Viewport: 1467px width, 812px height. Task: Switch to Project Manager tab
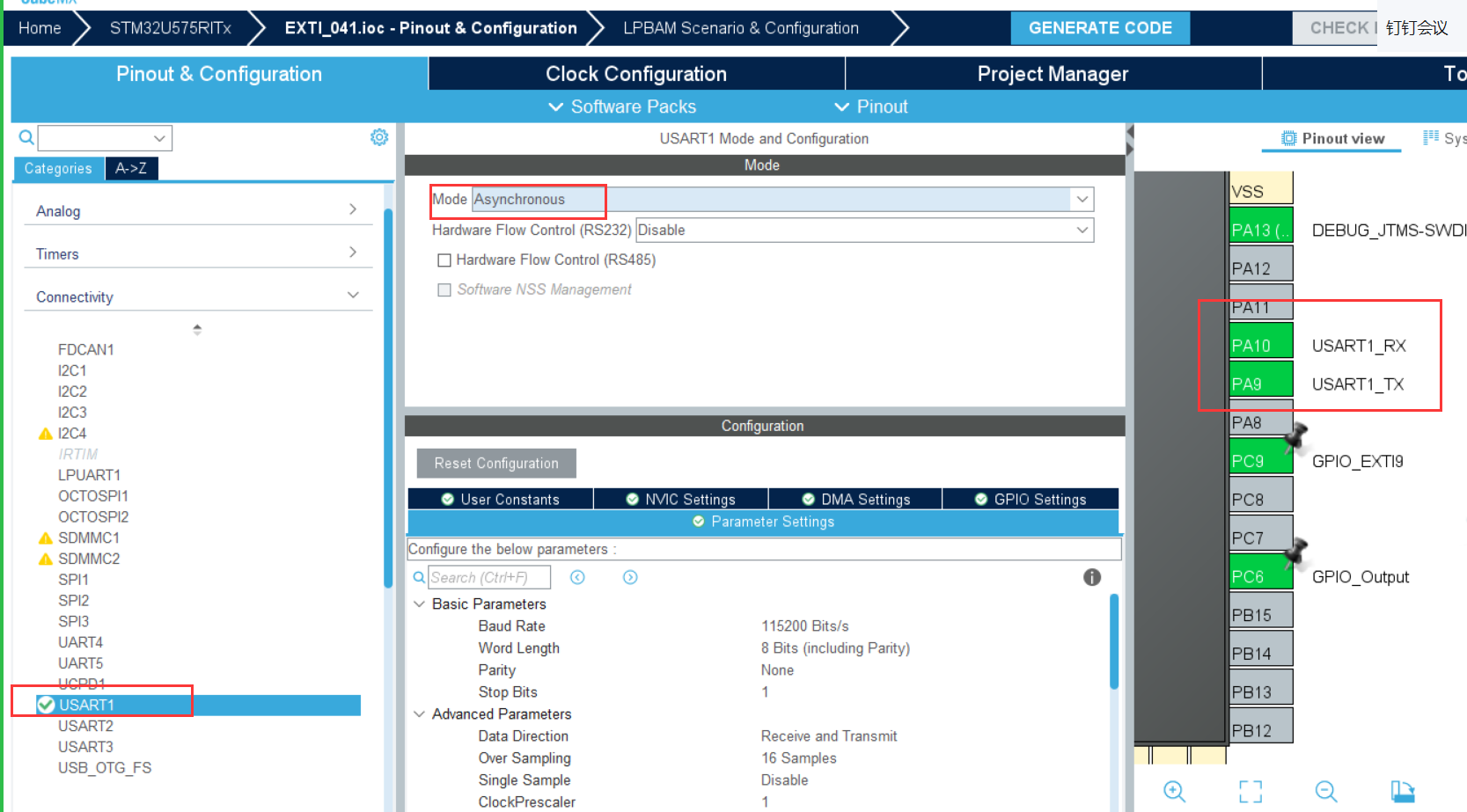(1053, 74)
